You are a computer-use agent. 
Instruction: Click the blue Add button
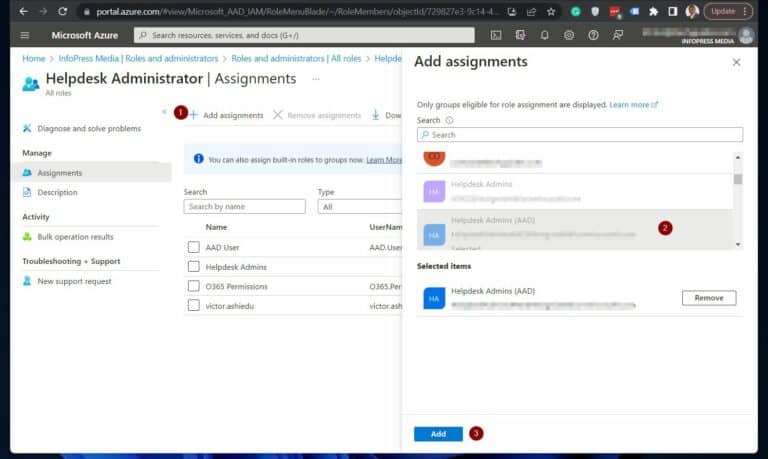(438, 434)
